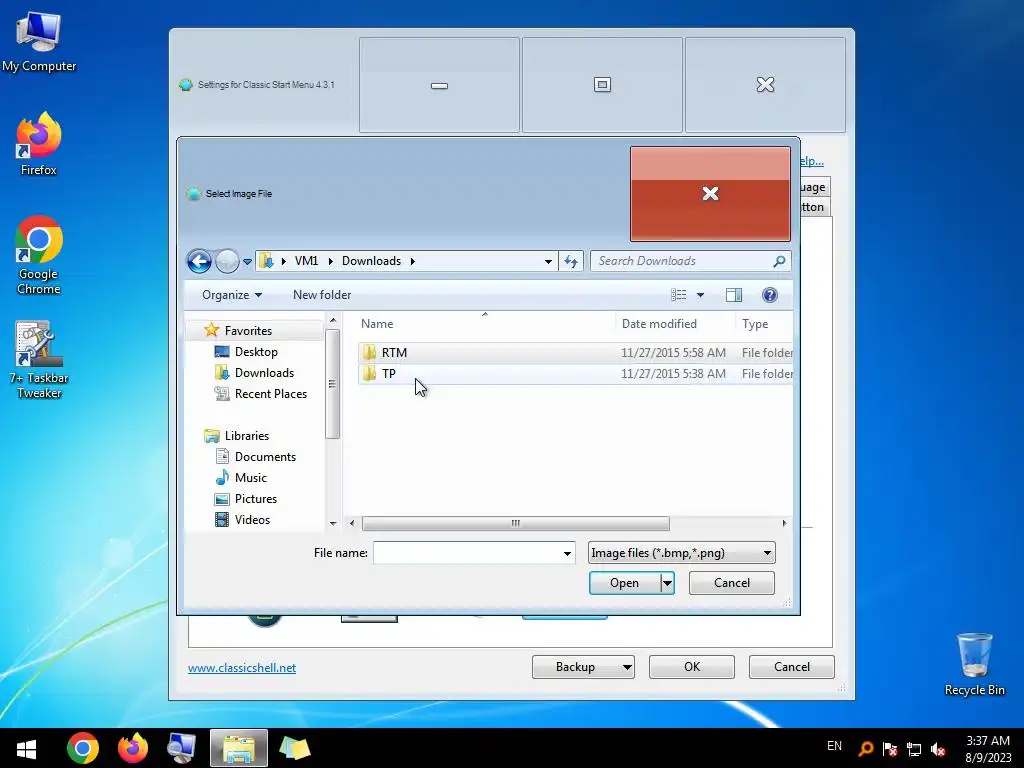This screenshot has height=768, width=1024.
Task: Click New folder
Action: 322,295
